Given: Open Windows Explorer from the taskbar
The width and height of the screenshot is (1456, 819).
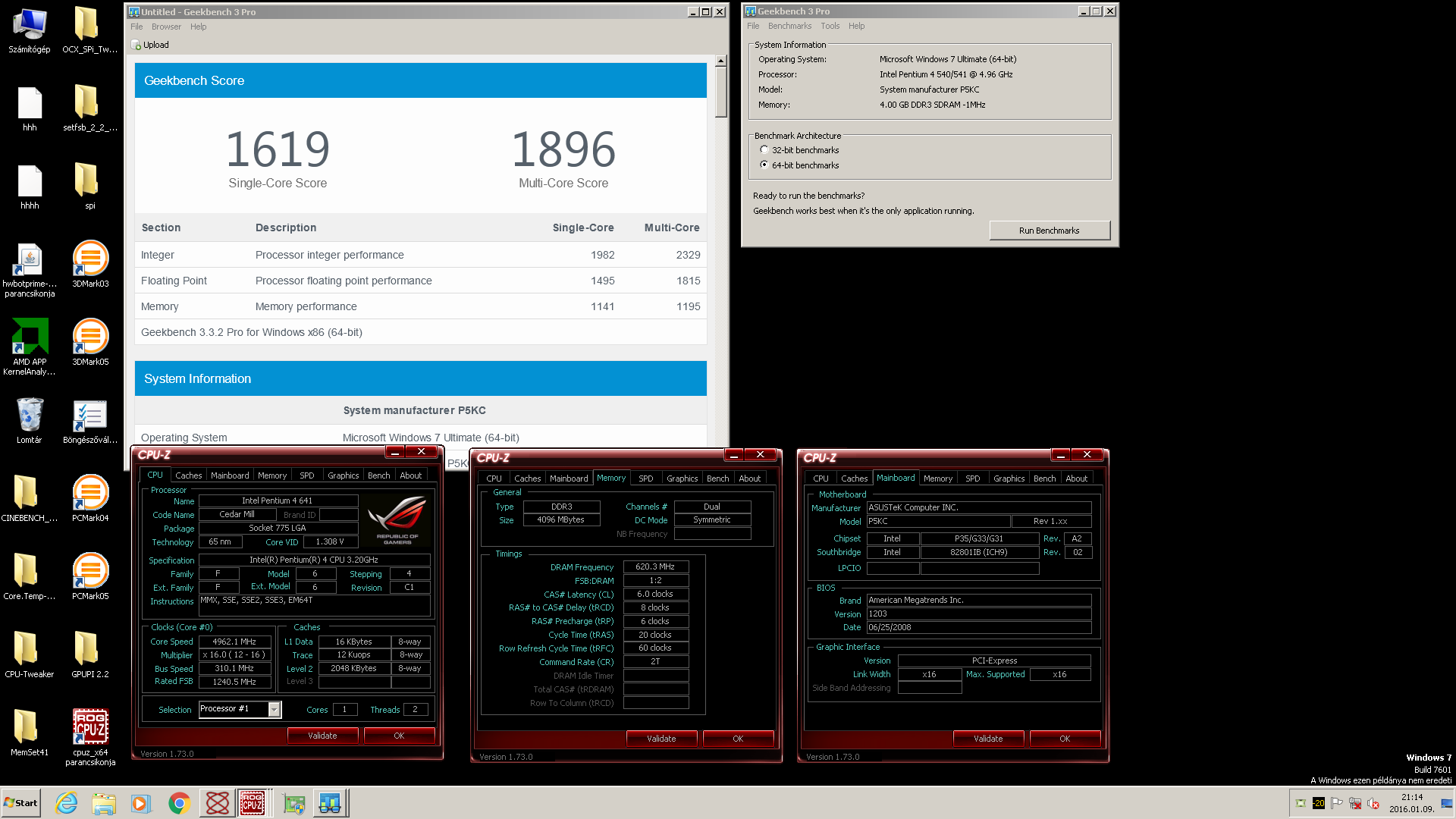Looking at the screenshot, I should [x=104, y=803].
